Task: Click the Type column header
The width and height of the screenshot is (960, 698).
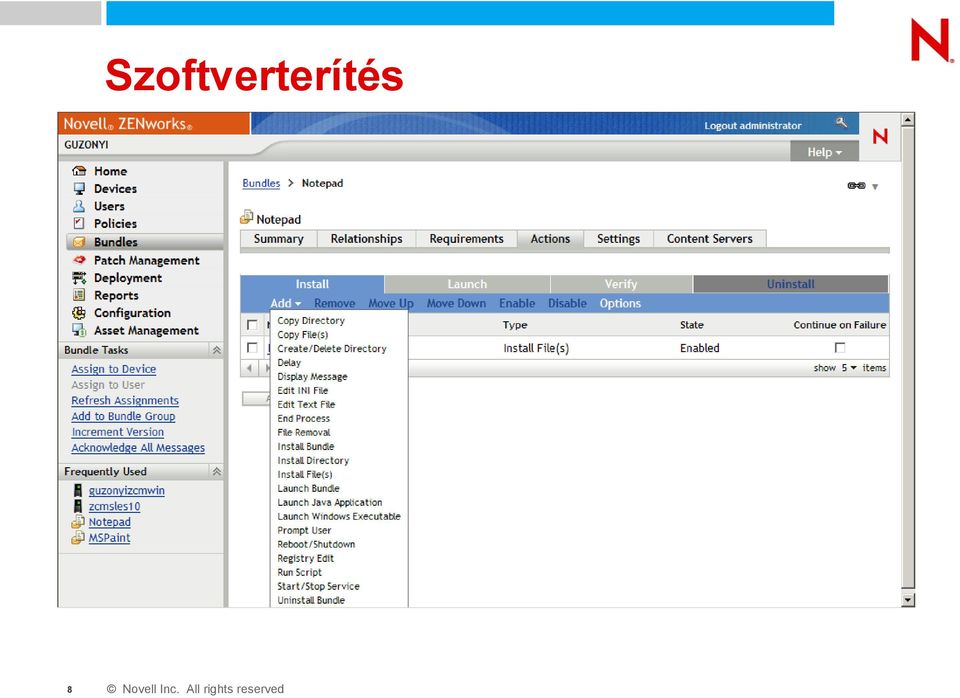Action: pos(515,325)
